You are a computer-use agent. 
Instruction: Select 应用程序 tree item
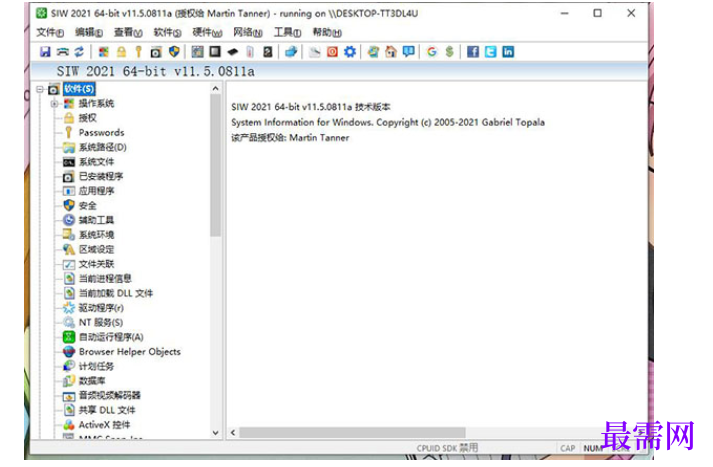(96, 191)
